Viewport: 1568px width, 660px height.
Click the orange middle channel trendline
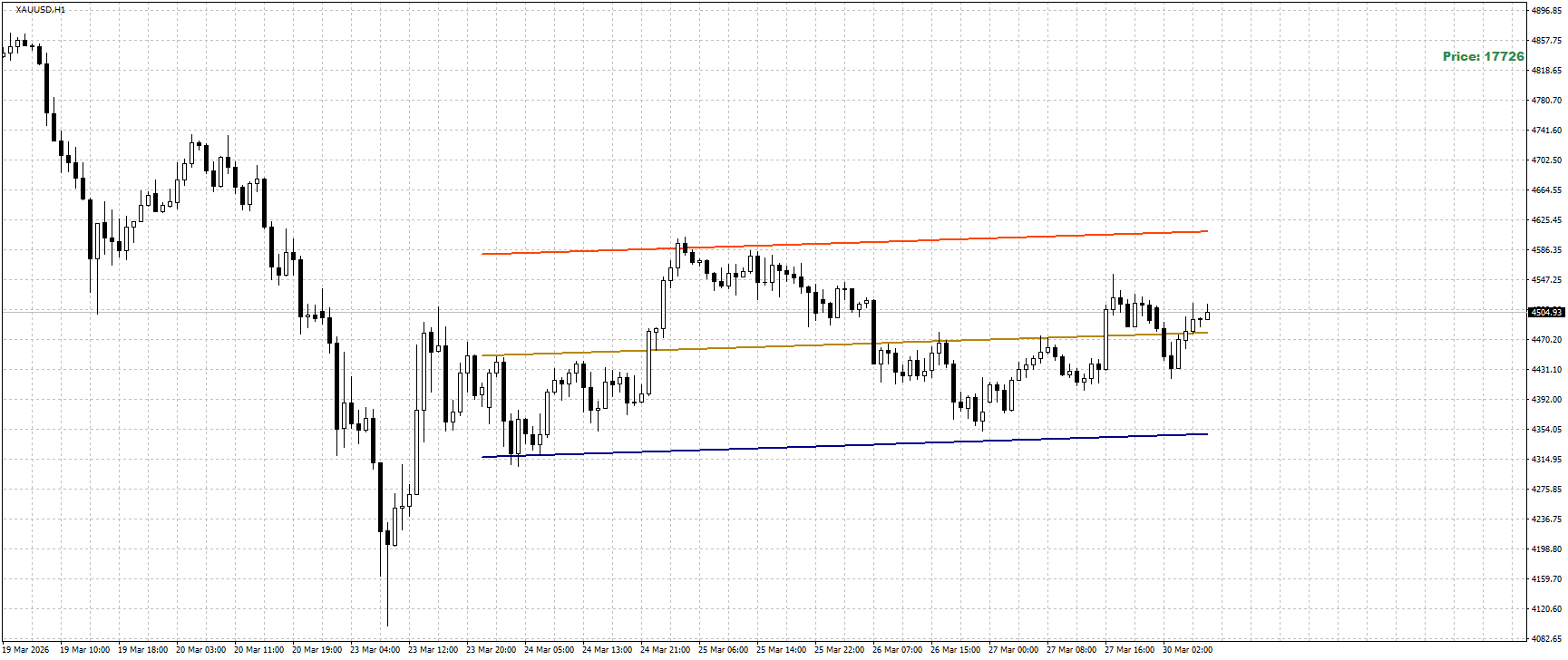click(844, 344)
